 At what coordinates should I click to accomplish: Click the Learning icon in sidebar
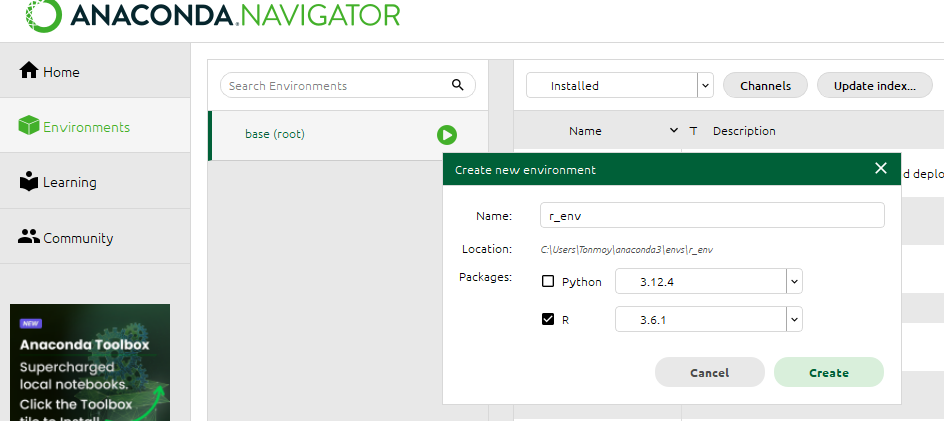[28, 182]
